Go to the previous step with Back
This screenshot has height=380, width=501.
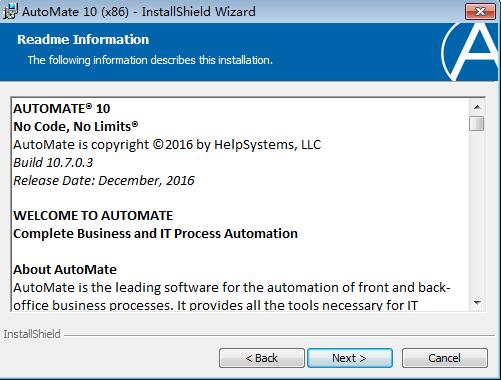coord(262,358)
